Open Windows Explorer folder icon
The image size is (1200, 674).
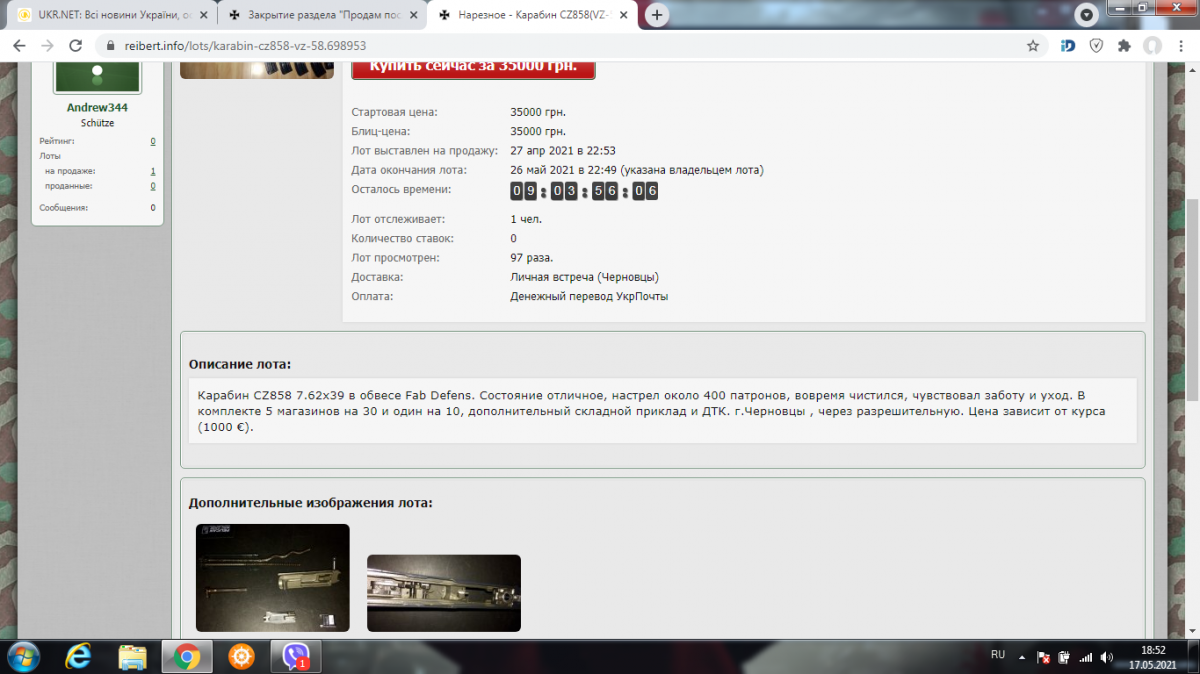click(133, 657)
